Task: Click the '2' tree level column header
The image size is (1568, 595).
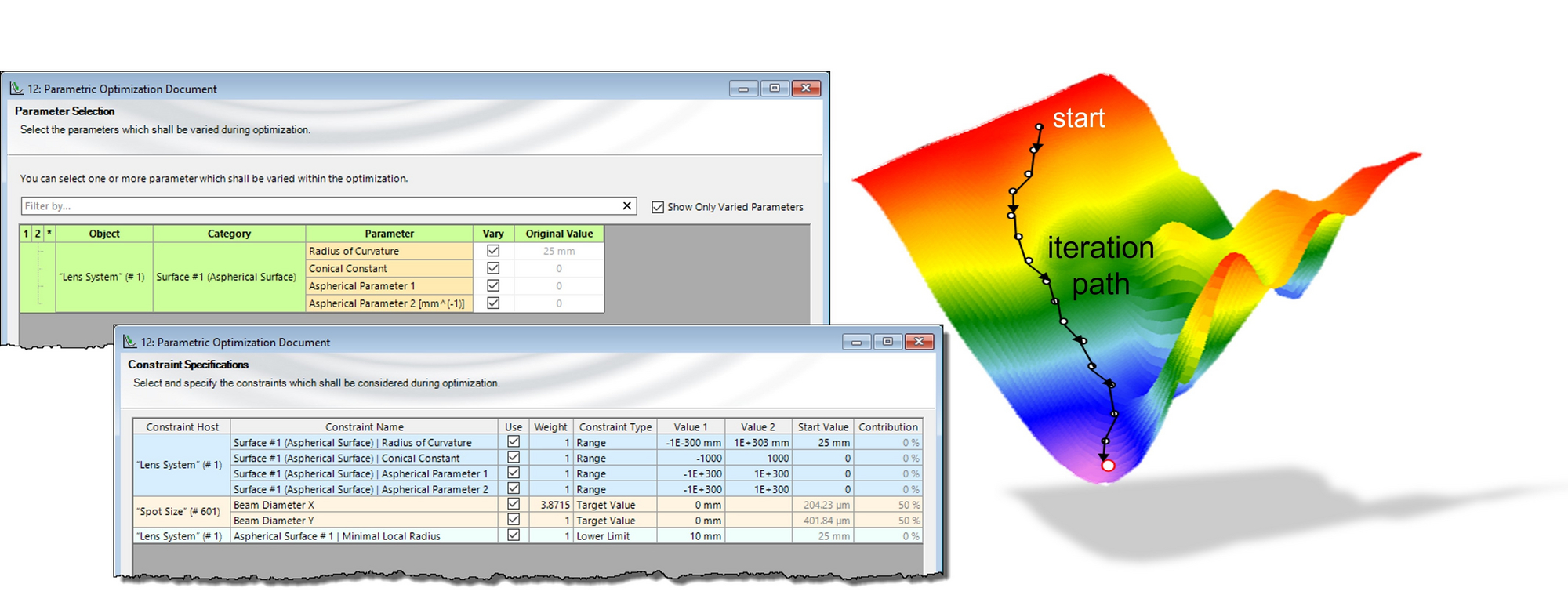Action: click(x=38, y=234)
